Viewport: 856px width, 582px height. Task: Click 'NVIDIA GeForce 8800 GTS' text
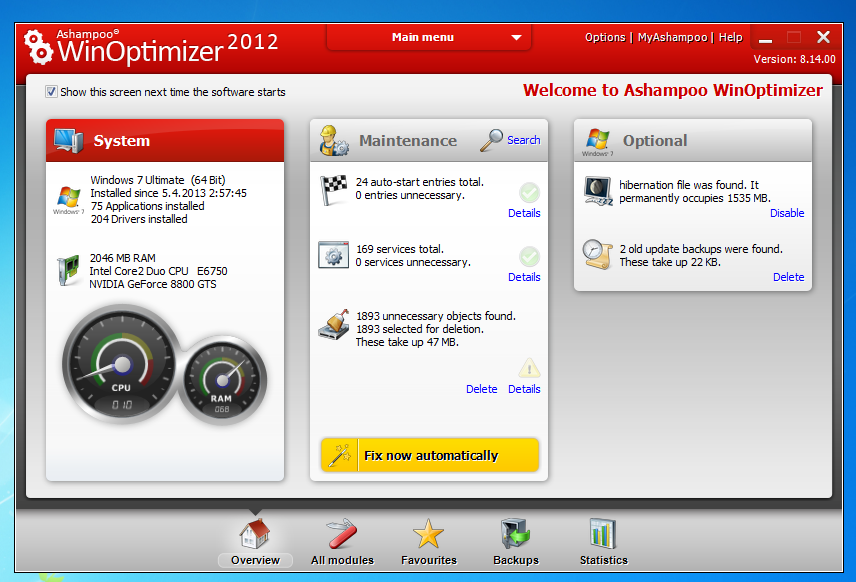[153, 284]
